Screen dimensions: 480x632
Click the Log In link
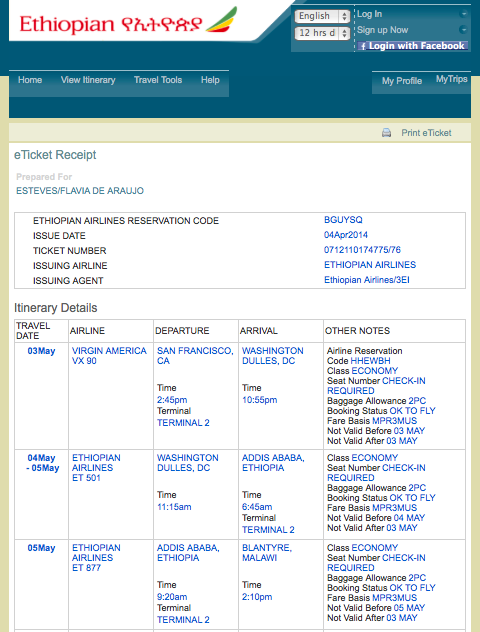[x=370, y=14]
